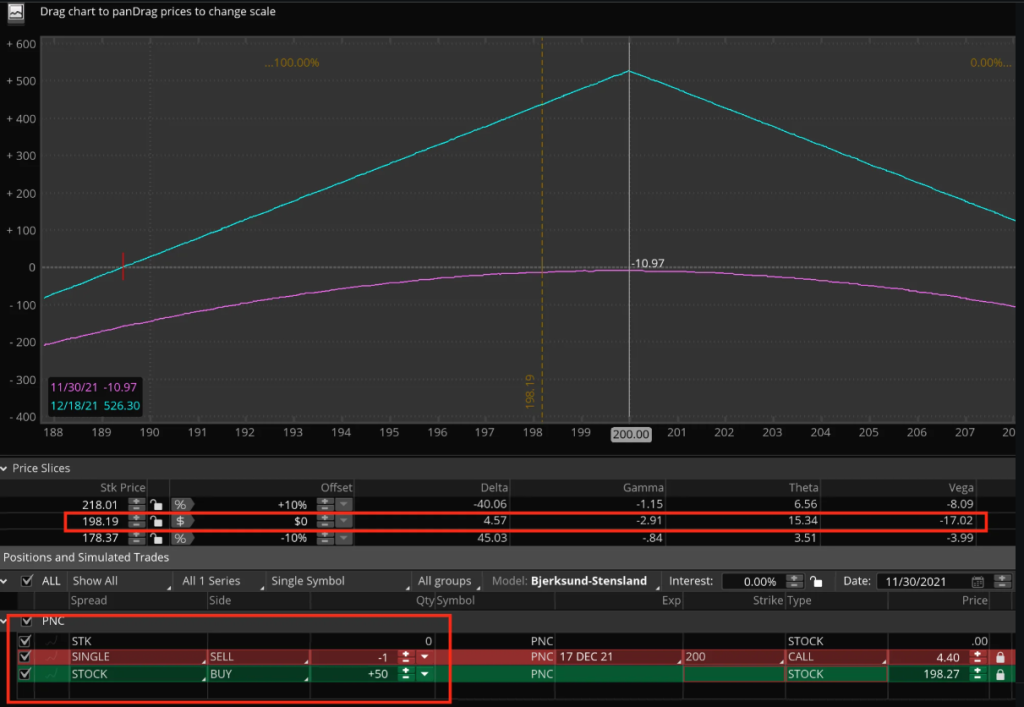Screen dimensions: 1024x707
Task: Click the +10% offset stepper
Action: click(x=325, y=505)
